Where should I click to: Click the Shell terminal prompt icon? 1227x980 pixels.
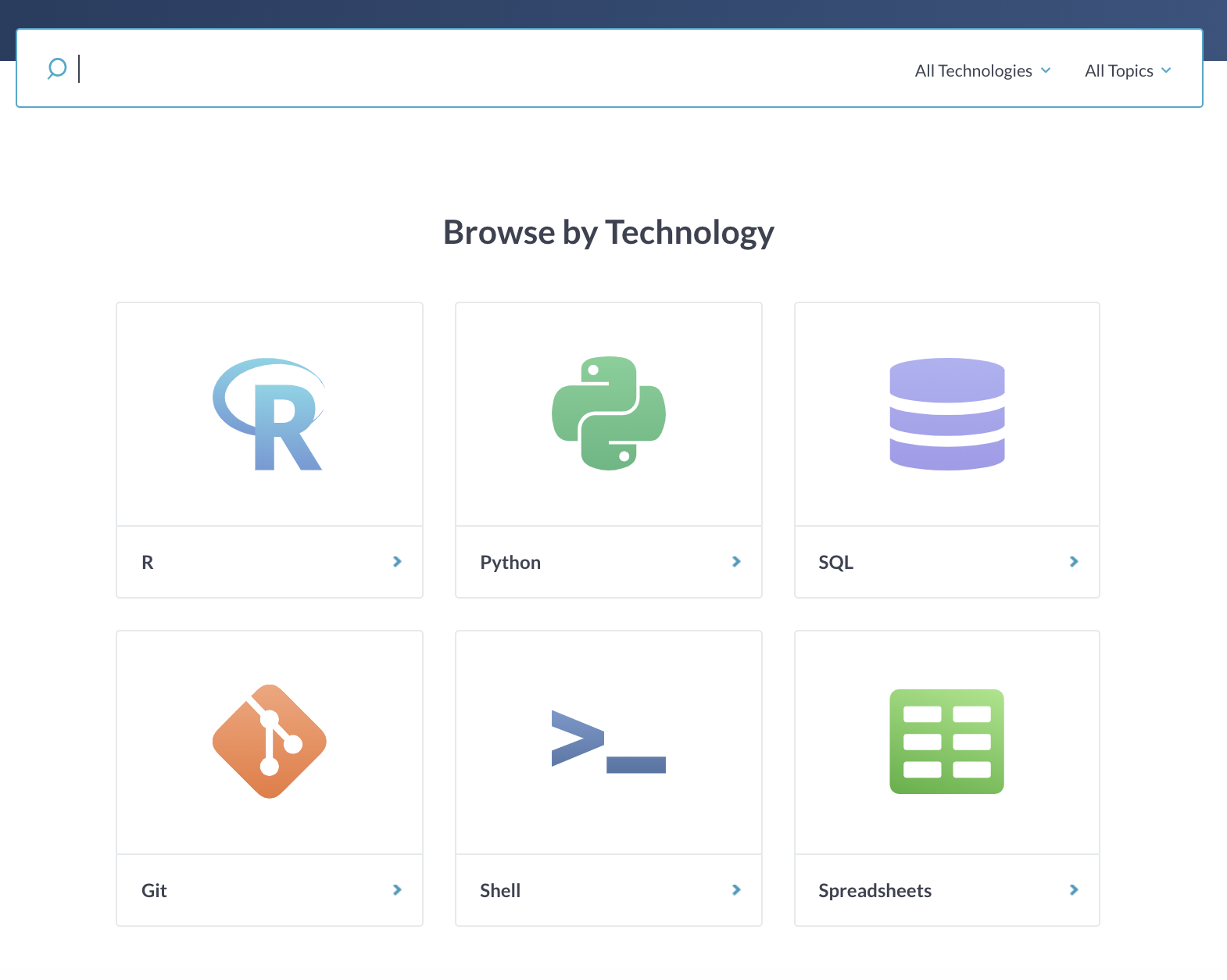point(609,742)
